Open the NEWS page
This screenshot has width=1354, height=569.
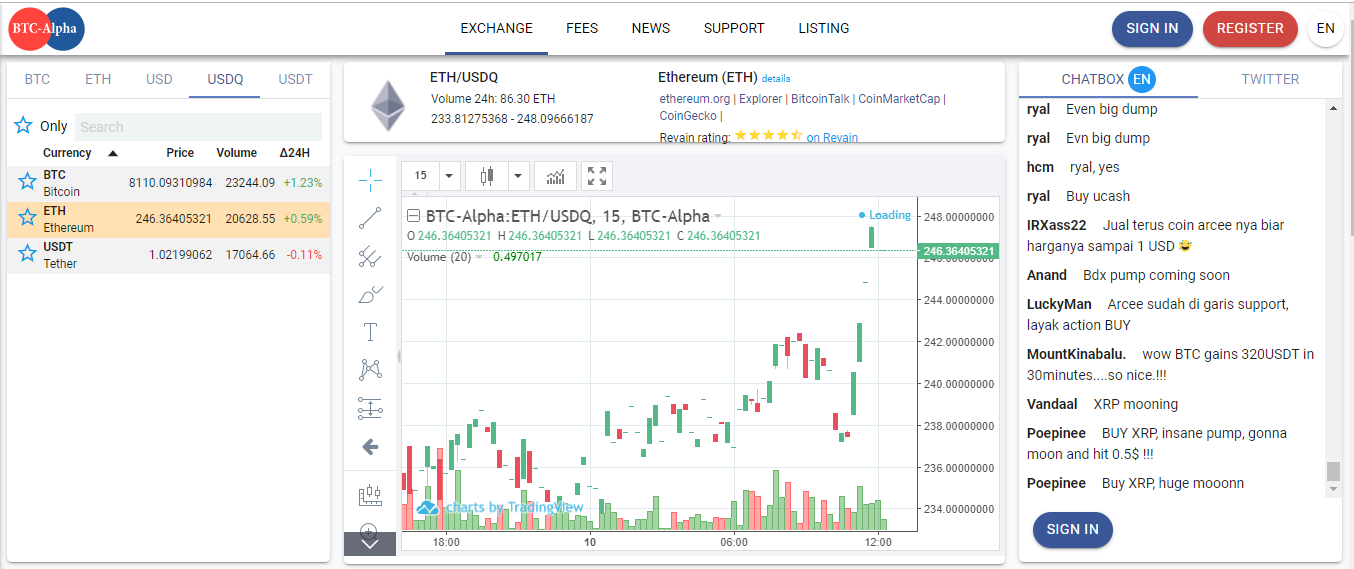651,28
